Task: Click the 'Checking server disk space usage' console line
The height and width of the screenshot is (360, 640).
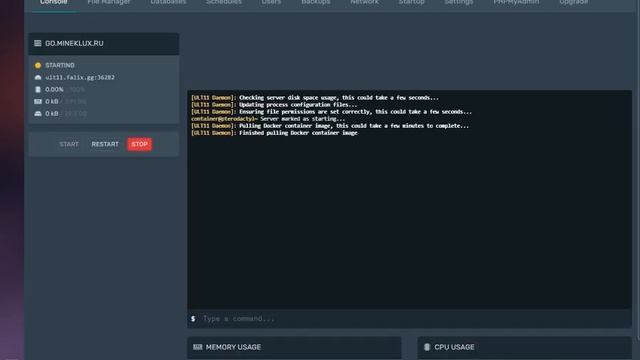Action: click(315, 98)
